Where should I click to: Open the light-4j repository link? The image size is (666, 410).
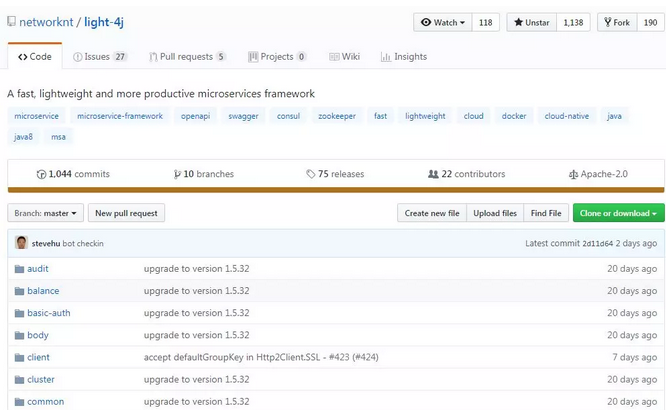104,22
